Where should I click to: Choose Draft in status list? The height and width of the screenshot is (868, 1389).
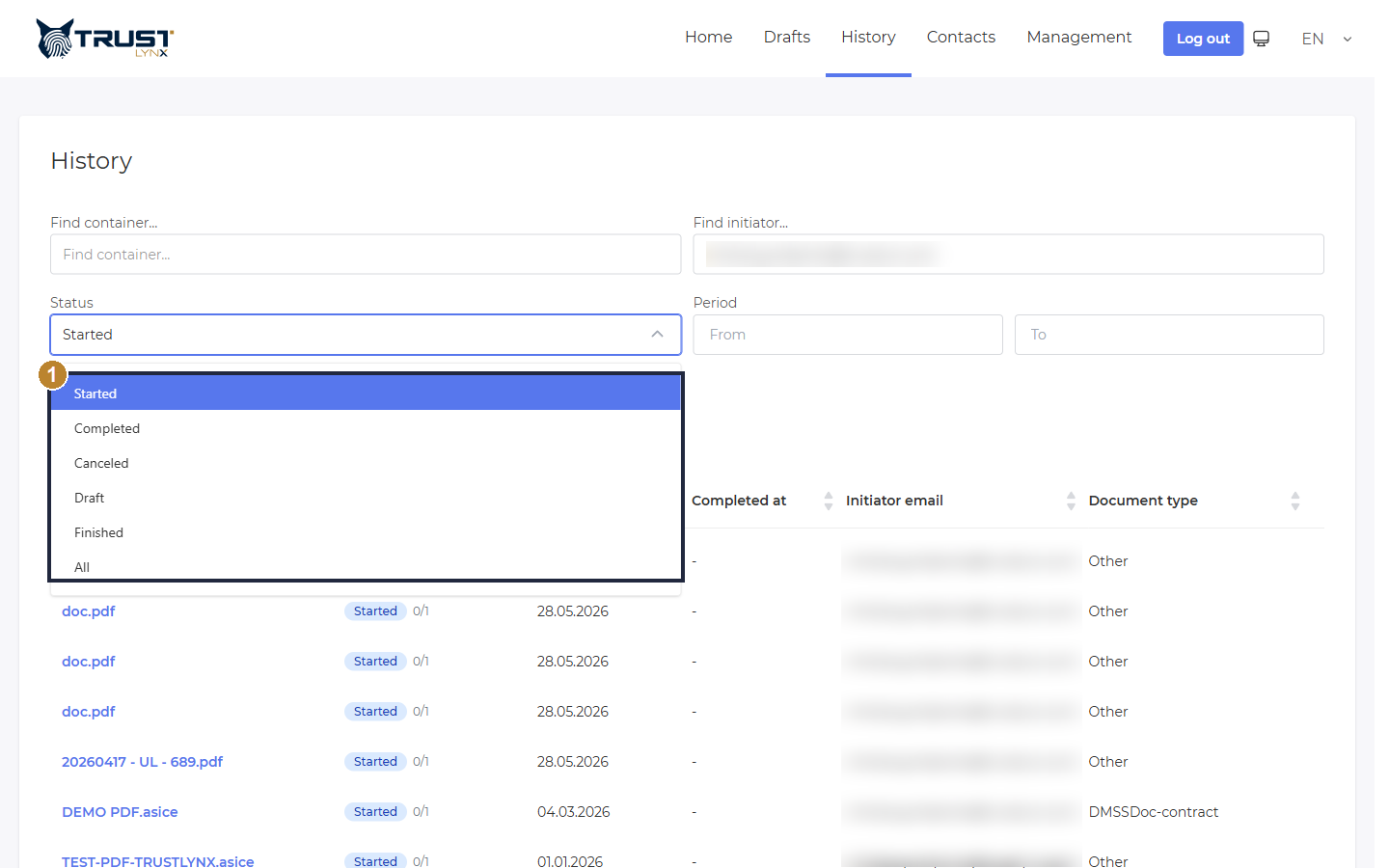click(x=367, y=498)
